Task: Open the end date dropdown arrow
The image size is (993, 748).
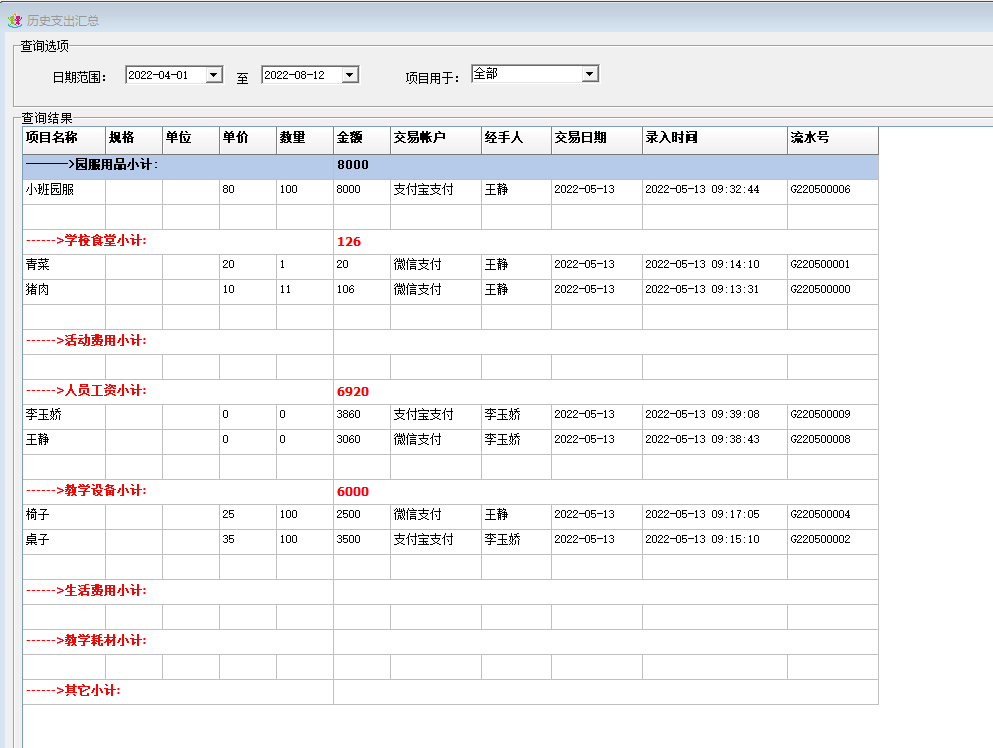Action: [349, 75]
